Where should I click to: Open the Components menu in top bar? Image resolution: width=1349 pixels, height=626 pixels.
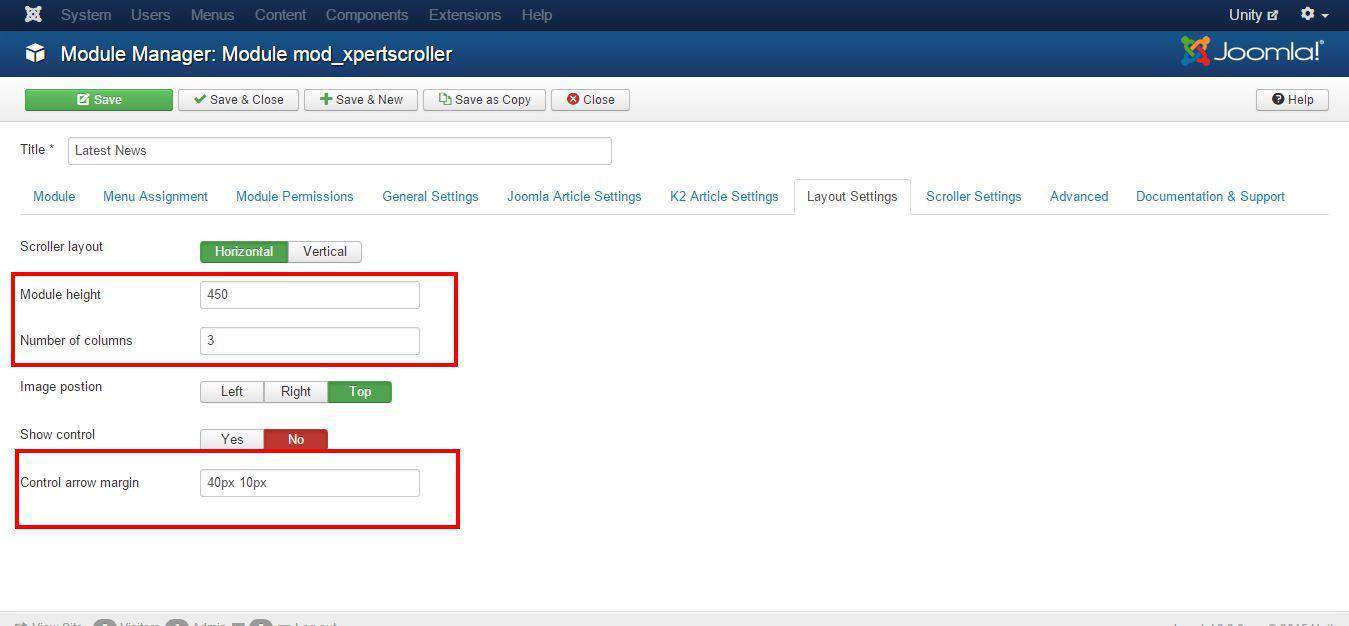pos(367,15)
